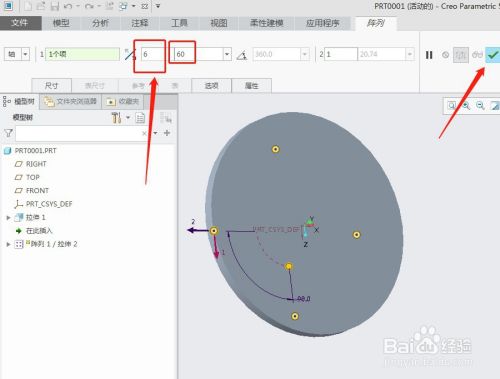Screen dimensions: 500x379
Task: Click the Zoom out icon in graphics toolbar
Action: pyautogui.click(x=480, y=106)
